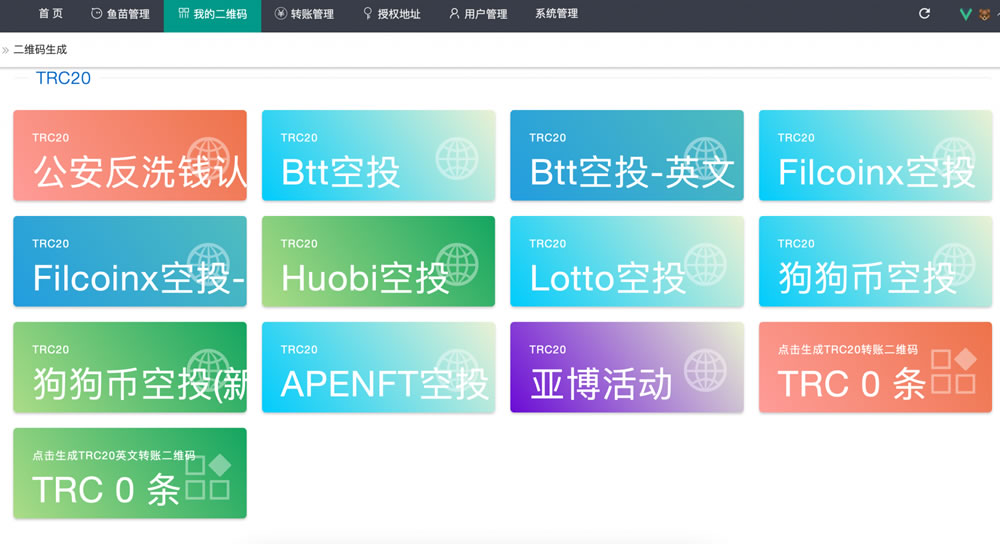Click squares icon on orange TRC 0 条 card
The height and width of the screenshot is (544, 1000).
(953, 370)
